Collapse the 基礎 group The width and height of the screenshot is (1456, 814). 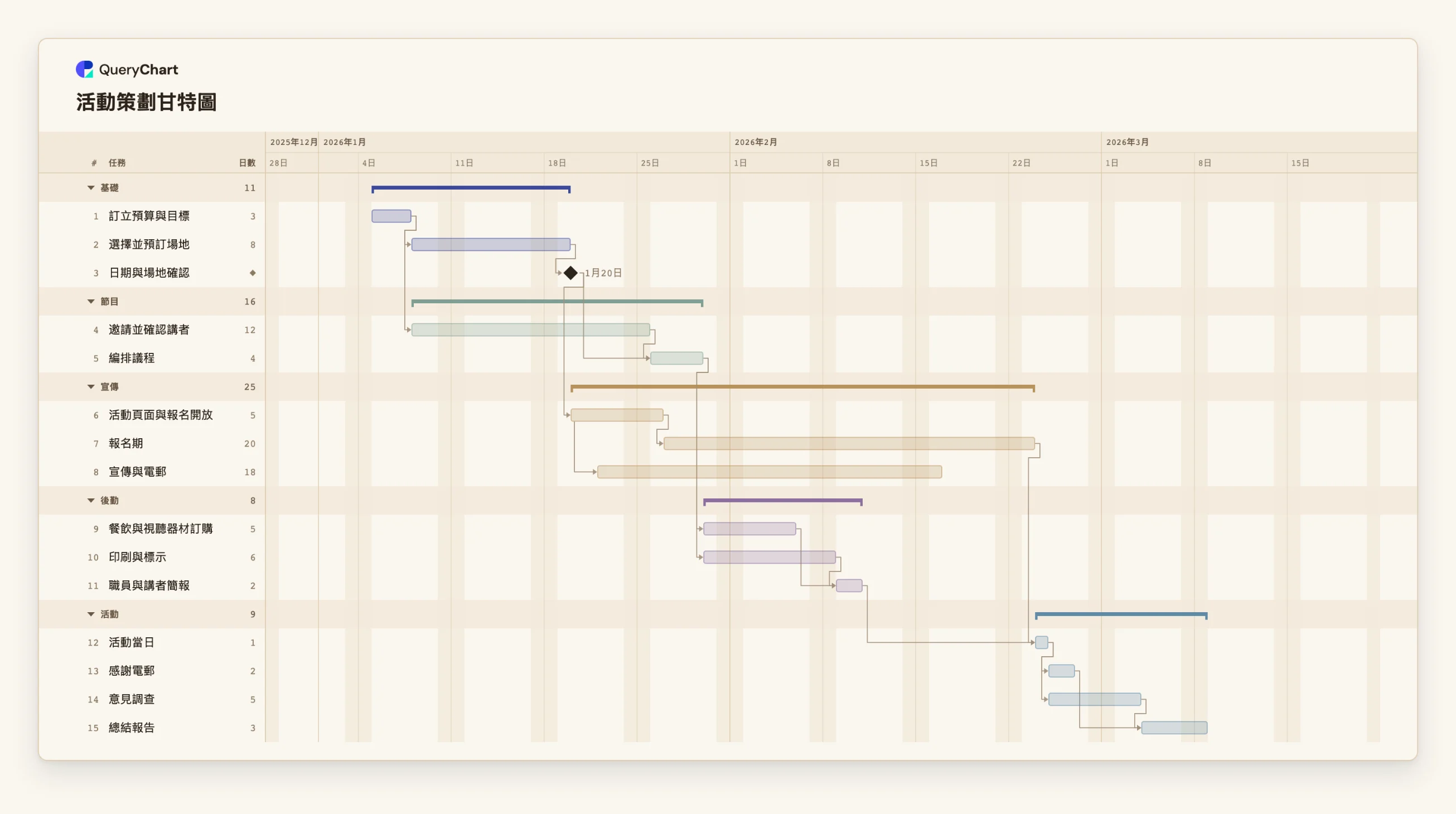90,188
